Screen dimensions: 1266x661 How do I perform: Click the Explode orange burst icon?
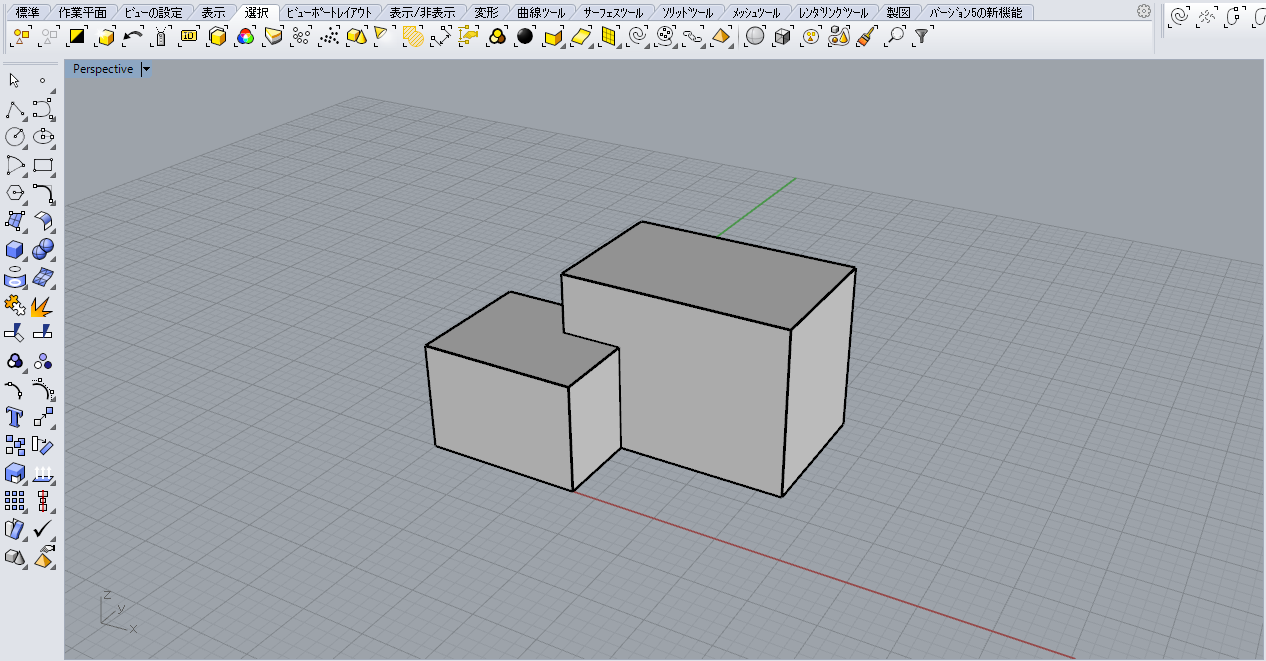point(43,305)
